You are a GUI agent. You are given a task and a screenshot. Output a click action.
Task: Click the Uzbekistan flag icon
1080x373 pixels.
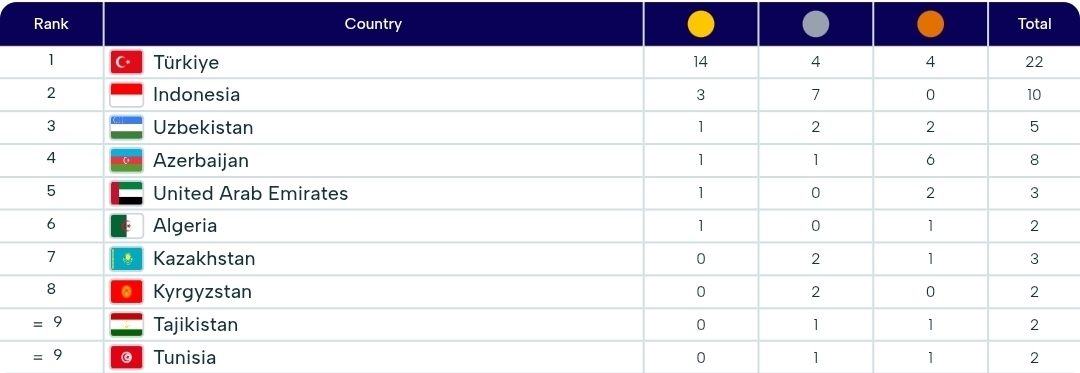click(x=127, y=127)
